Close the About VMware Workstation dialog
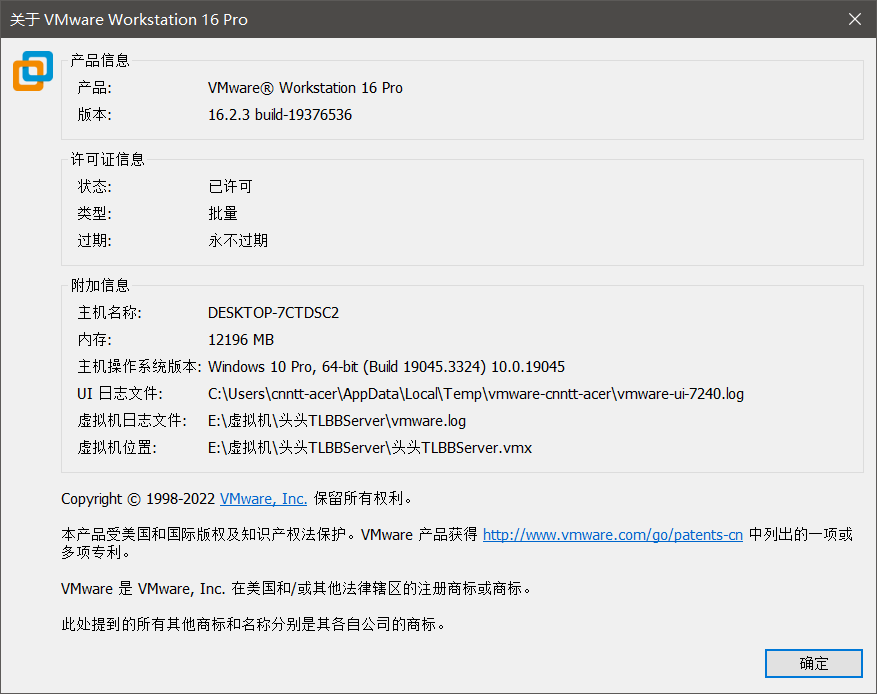Viewport: 877px width, 694px height. 855,19
